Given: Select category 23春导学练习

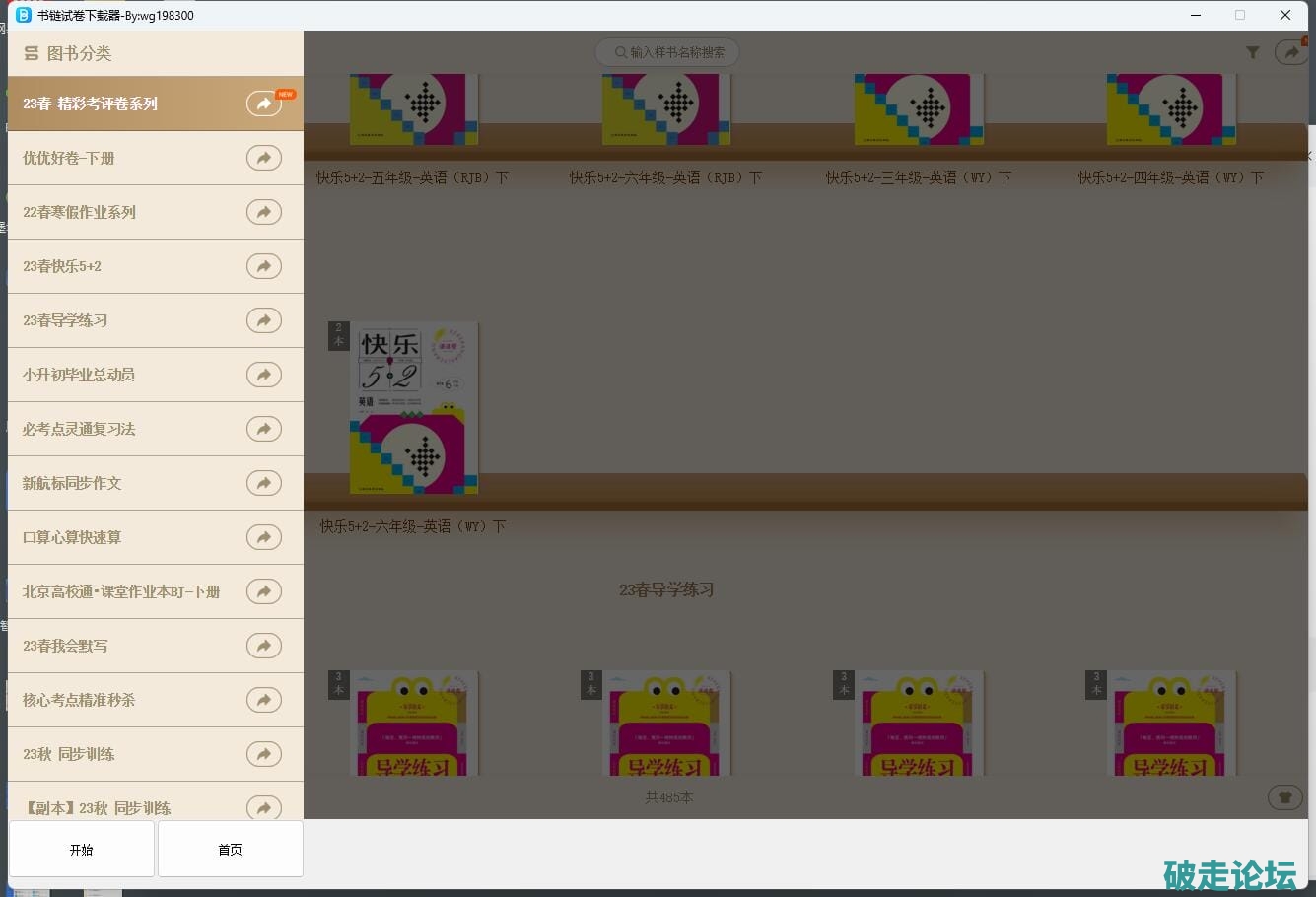Looking at the screenshot, I should pos(156,320).
